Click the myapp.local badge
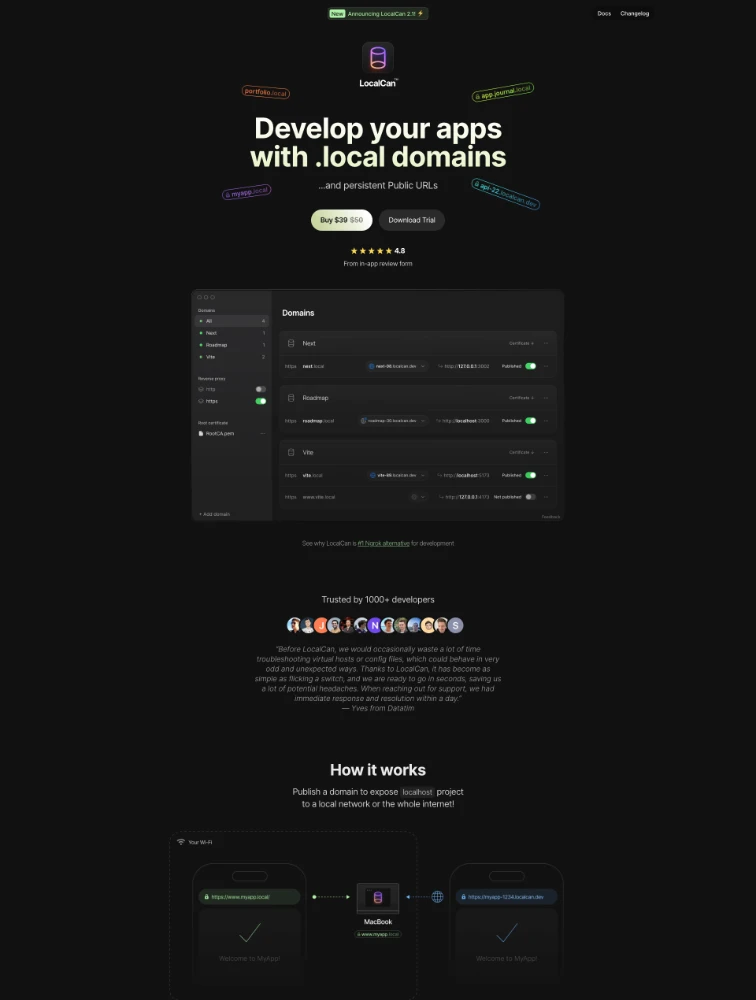Viewport: 756px width, 1000px height. (247, 192)
